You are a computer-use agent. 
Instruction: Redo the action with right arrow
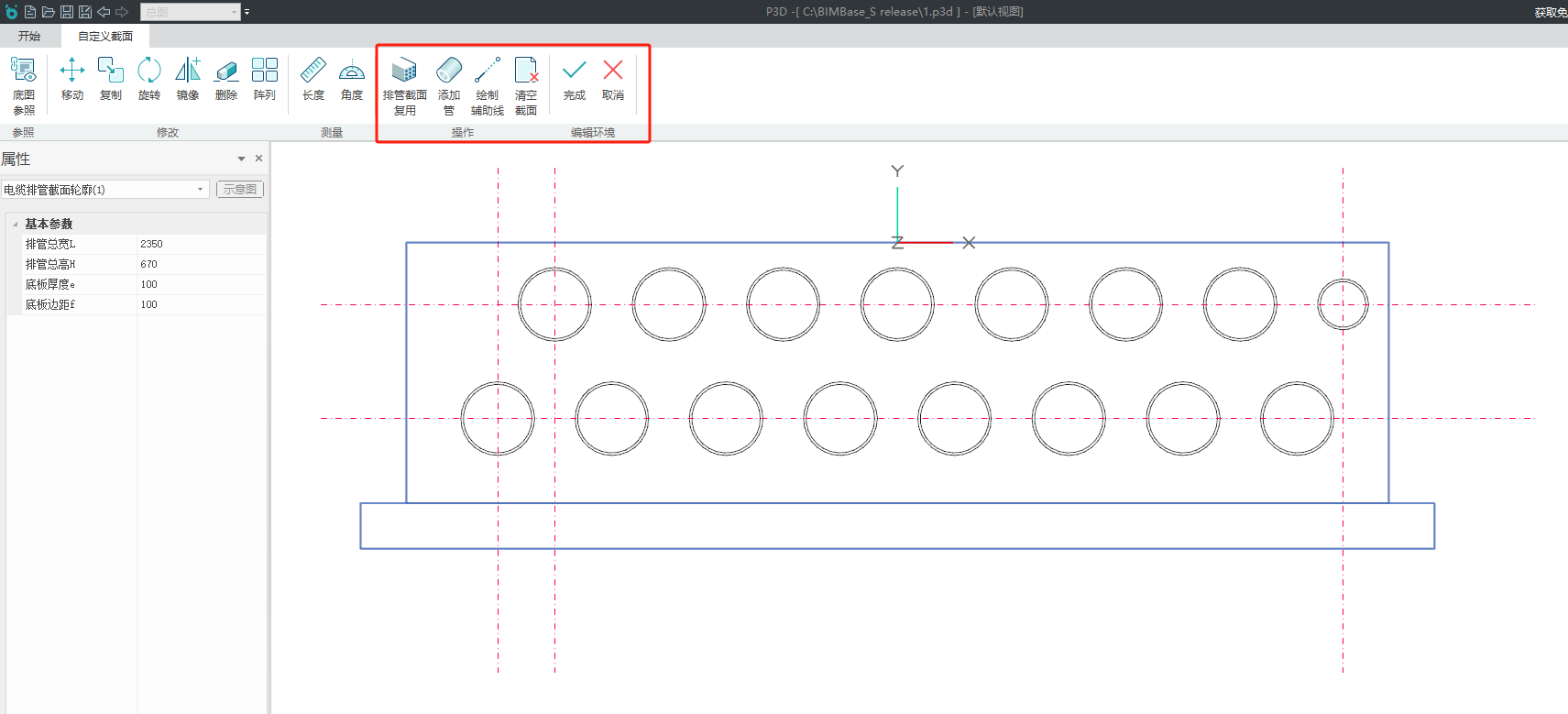[122, 12]
